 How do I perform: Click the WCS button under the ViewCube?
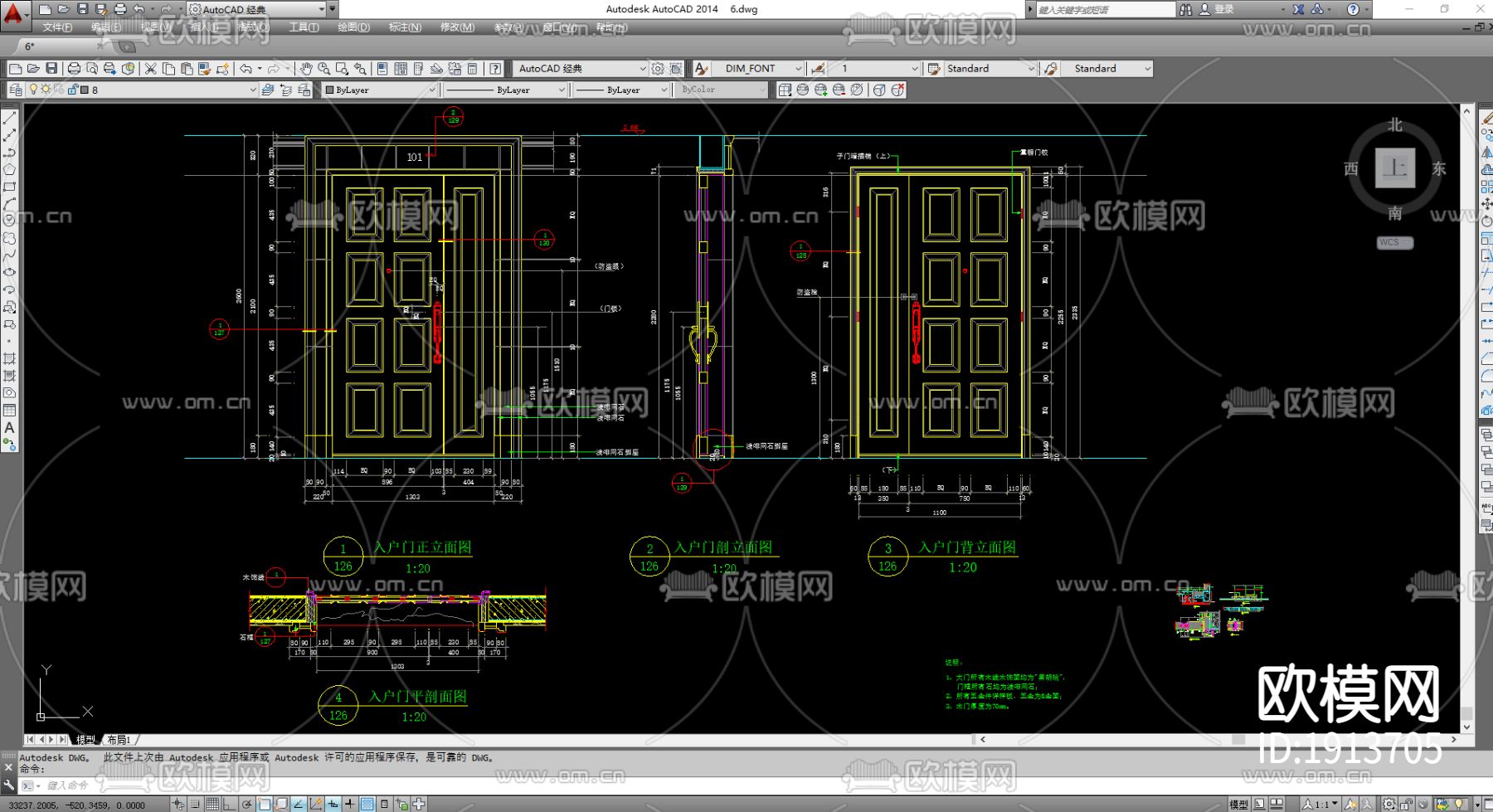point(1394,243)
